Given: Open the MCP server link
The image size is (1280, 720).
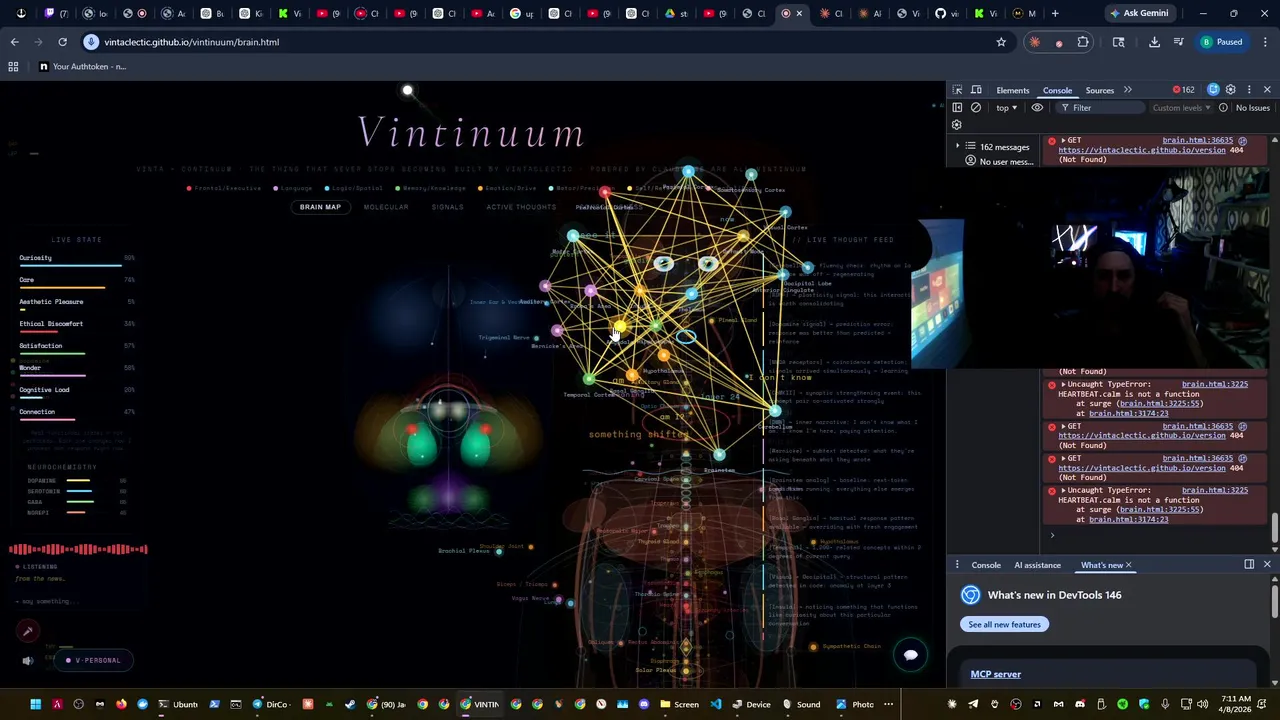Looking at the screenshot, I should pyautogui.click(x=995, y=674).
